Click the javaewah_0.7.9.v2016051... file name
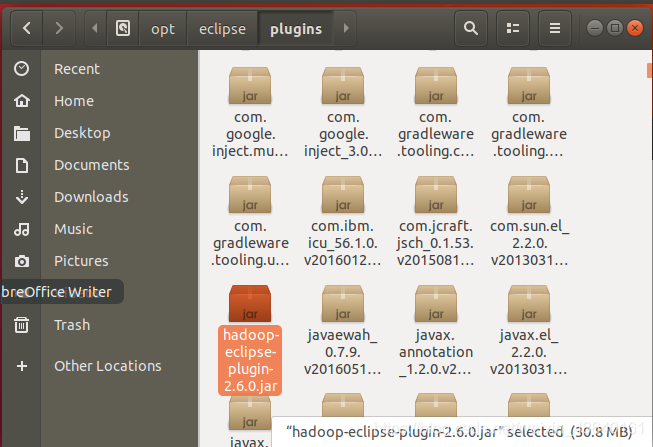653x447 pixels. [342, 352]
